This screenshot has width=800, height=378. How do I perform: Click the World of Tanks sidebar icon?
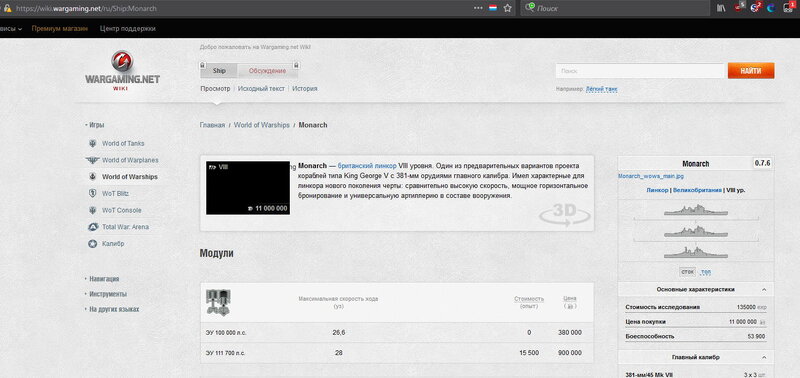[x=93, y=143]
